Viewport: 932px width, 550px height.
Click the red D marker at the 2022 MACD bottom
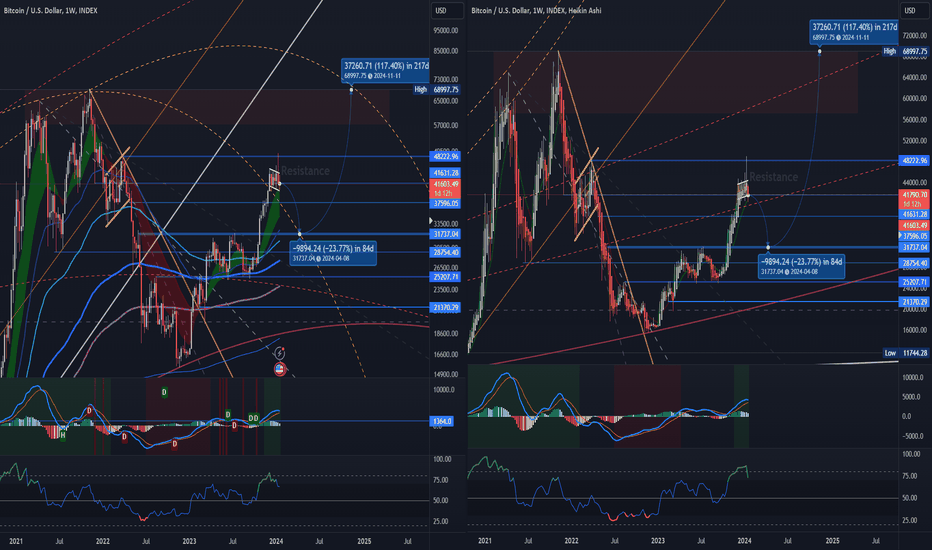click(x=175, y=444)
